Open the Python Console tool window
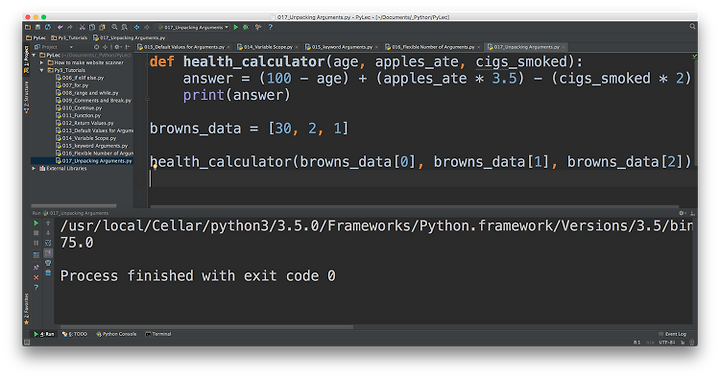The width and height of the screenshot is (720, 378). pyautogui.click(x=116, y=334)
